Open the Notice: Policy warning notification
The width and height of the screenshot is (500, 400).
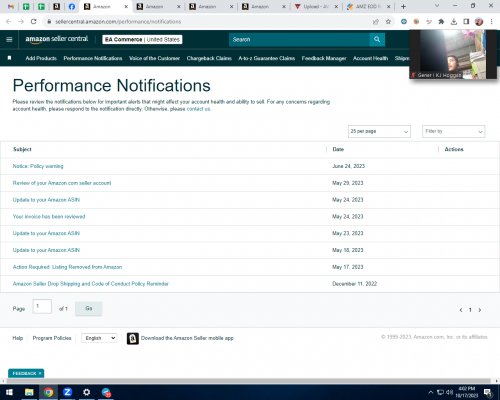click(x=38, y=166)
